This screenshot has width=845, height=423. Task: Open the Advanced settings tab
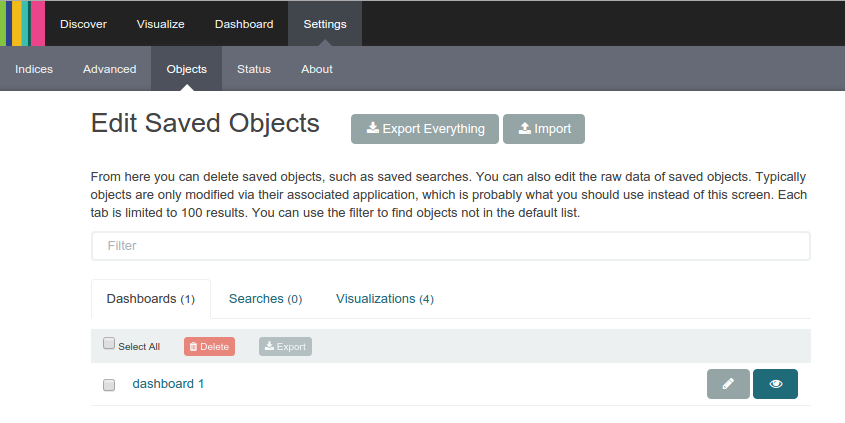click(x=109, y=68)
